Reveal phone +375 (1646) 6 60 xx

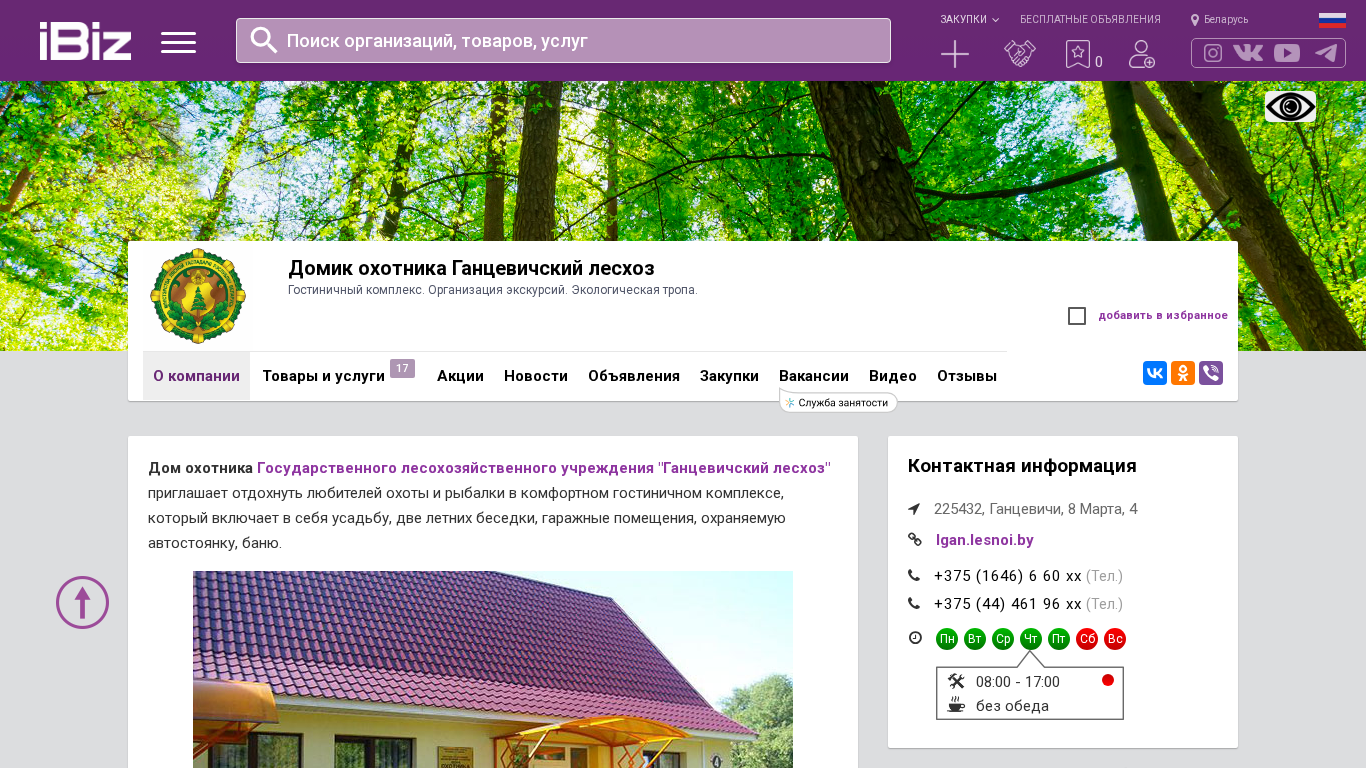coord(1008,576)
